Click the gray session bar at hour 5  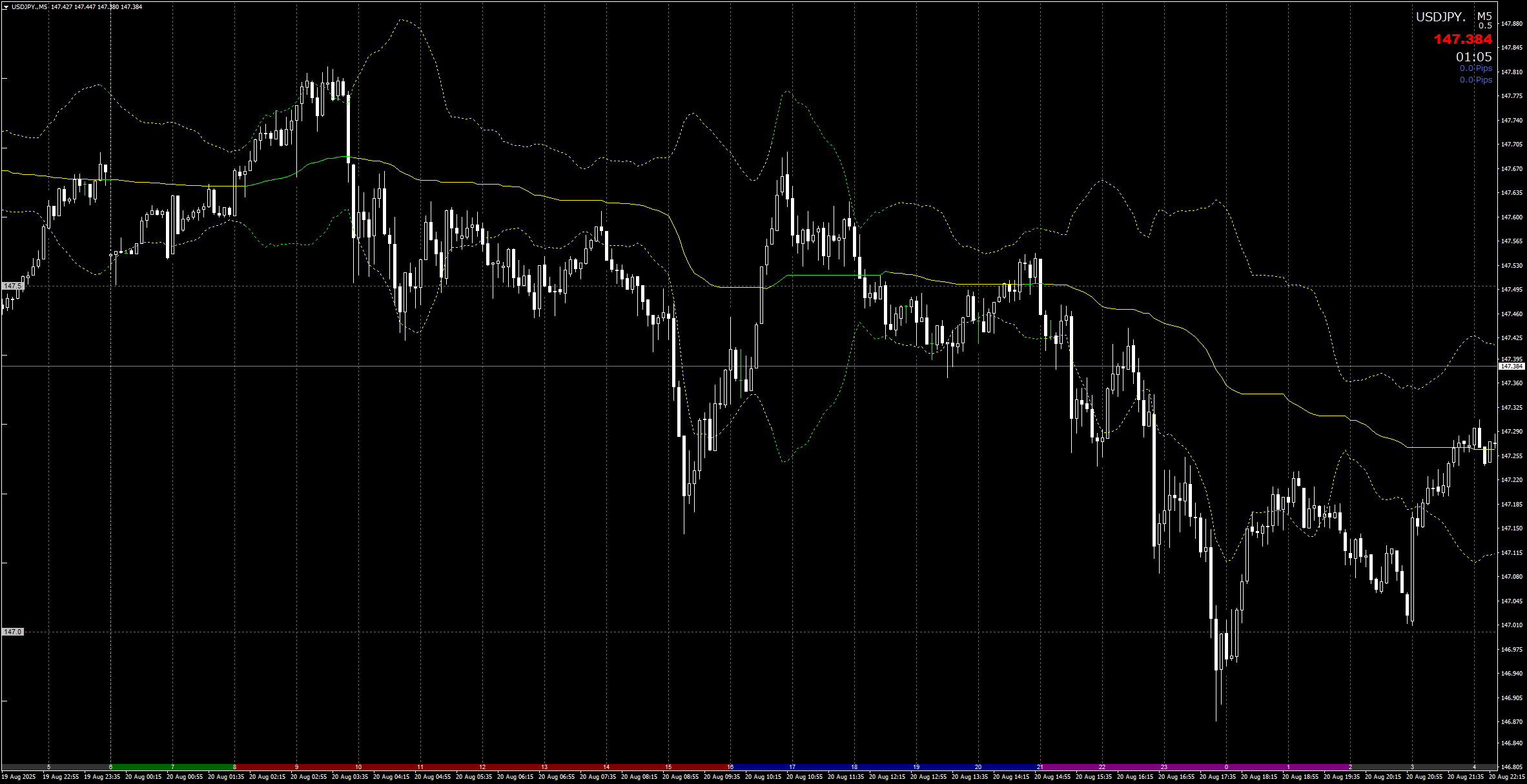point(48,767)
